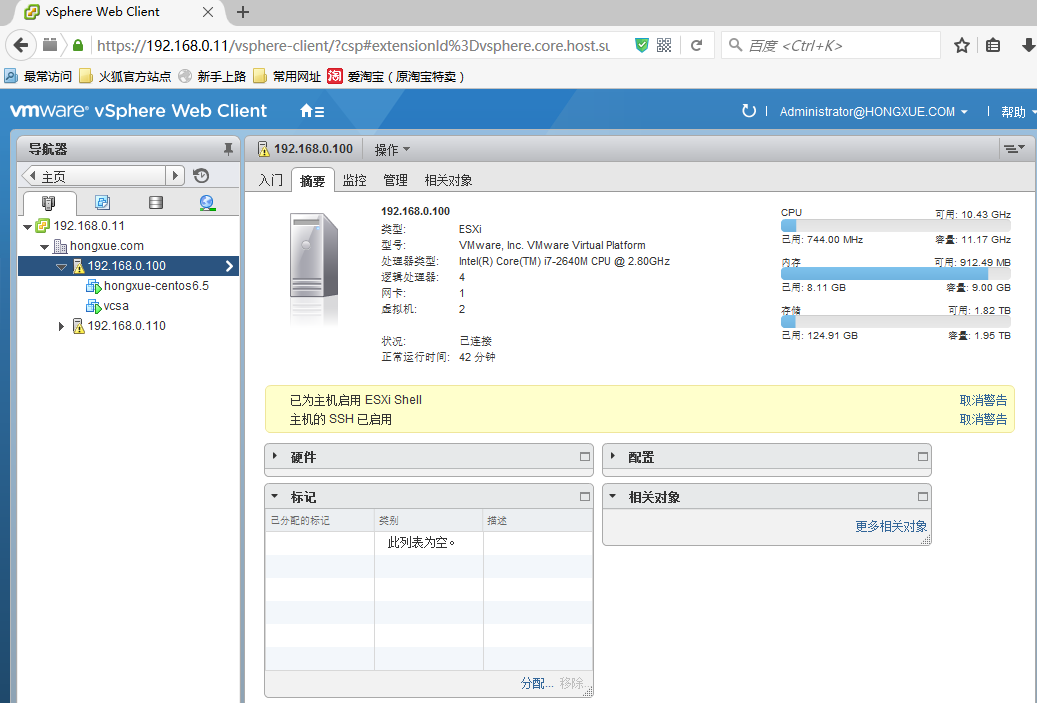
Task: Pin the navigator panel with pushpin icon
Action: tap(228, 149)
